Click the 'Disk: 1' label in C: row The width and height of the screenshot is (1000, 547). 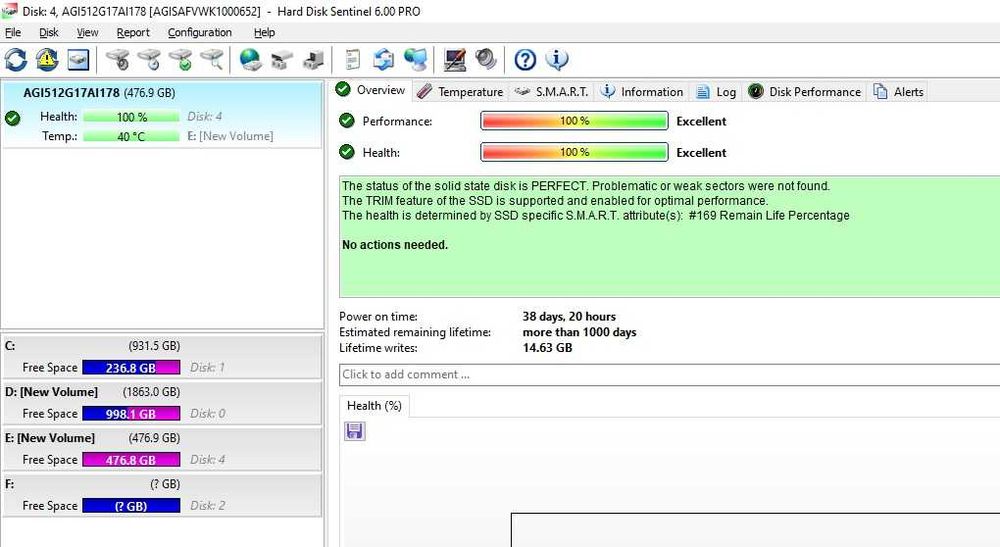click(x=207, y=368)
